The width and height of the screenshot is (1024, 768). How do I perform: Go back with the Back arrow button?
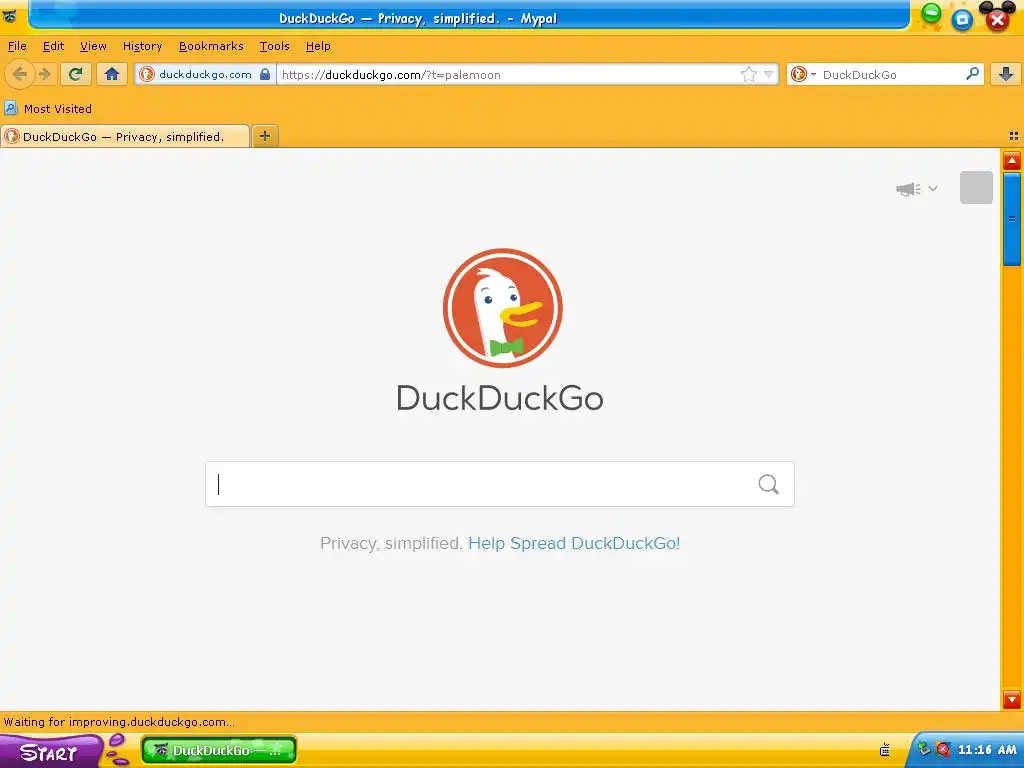[x=20, y=74]
